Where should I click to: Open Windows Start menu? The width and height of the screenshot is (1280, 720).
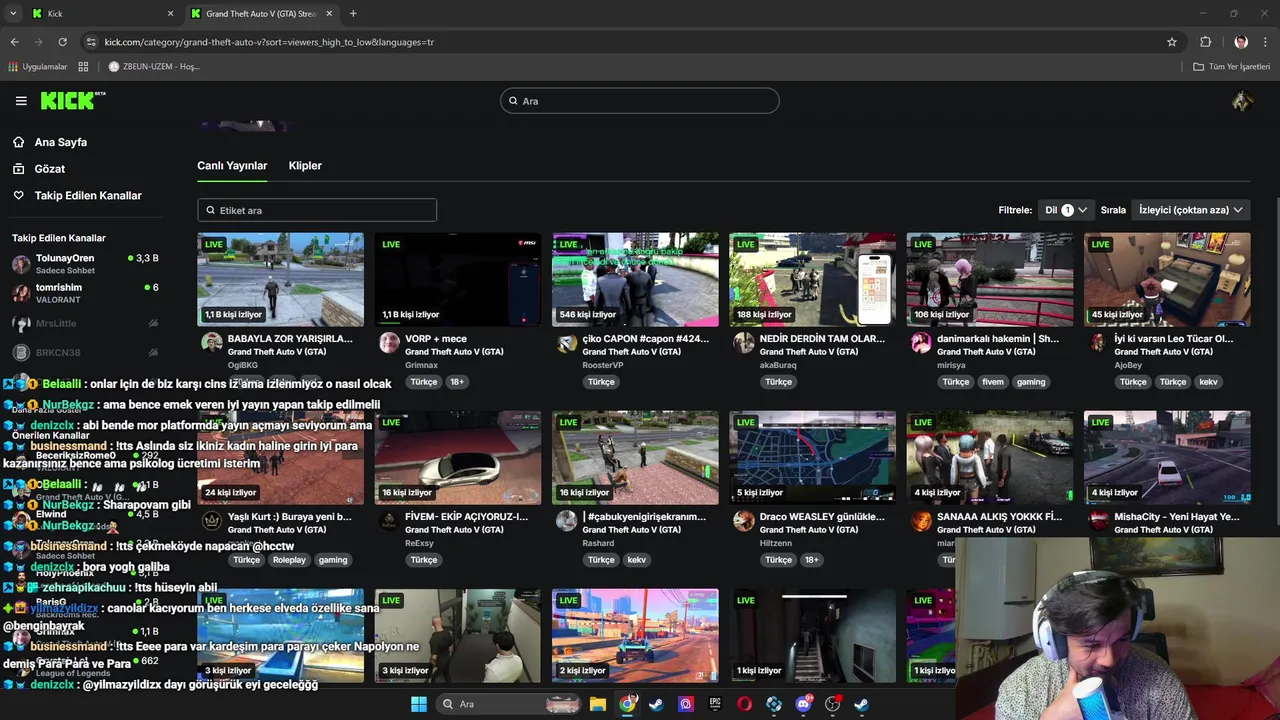pos(419,704)
